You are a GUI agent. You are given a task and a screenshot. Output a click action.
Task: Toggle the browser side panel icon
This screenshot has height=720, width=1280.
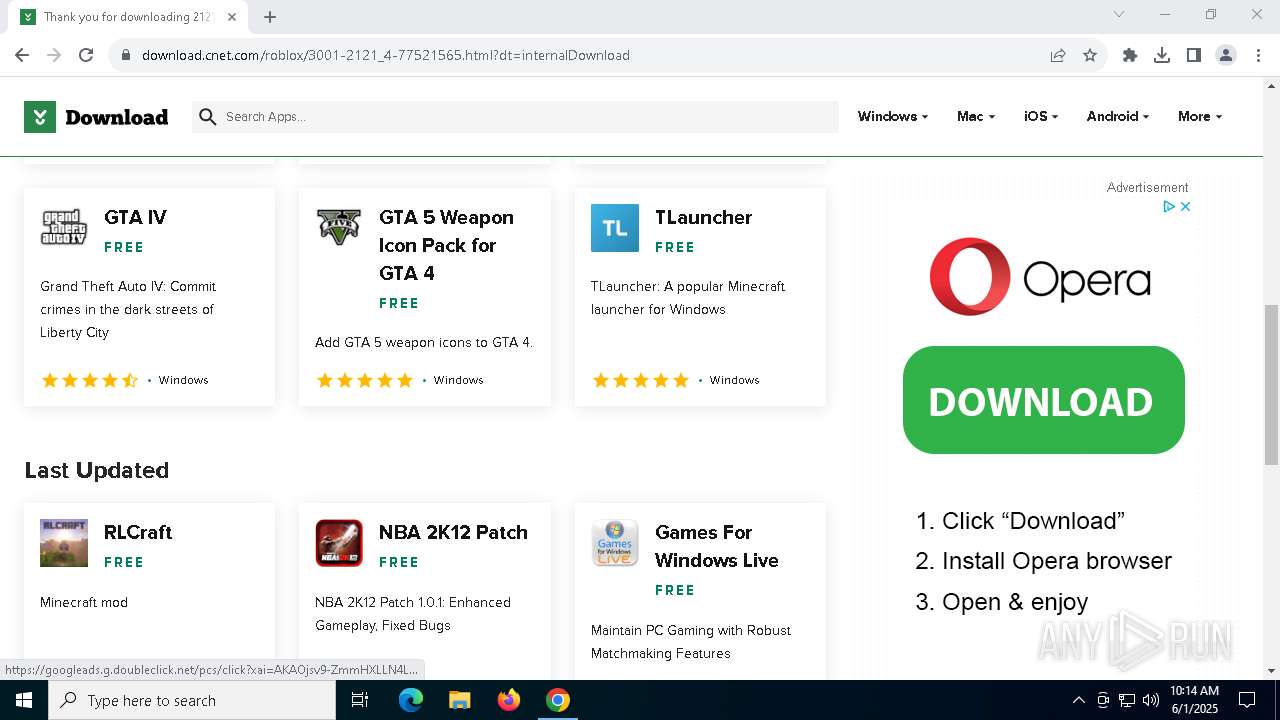coord(1194,55)
